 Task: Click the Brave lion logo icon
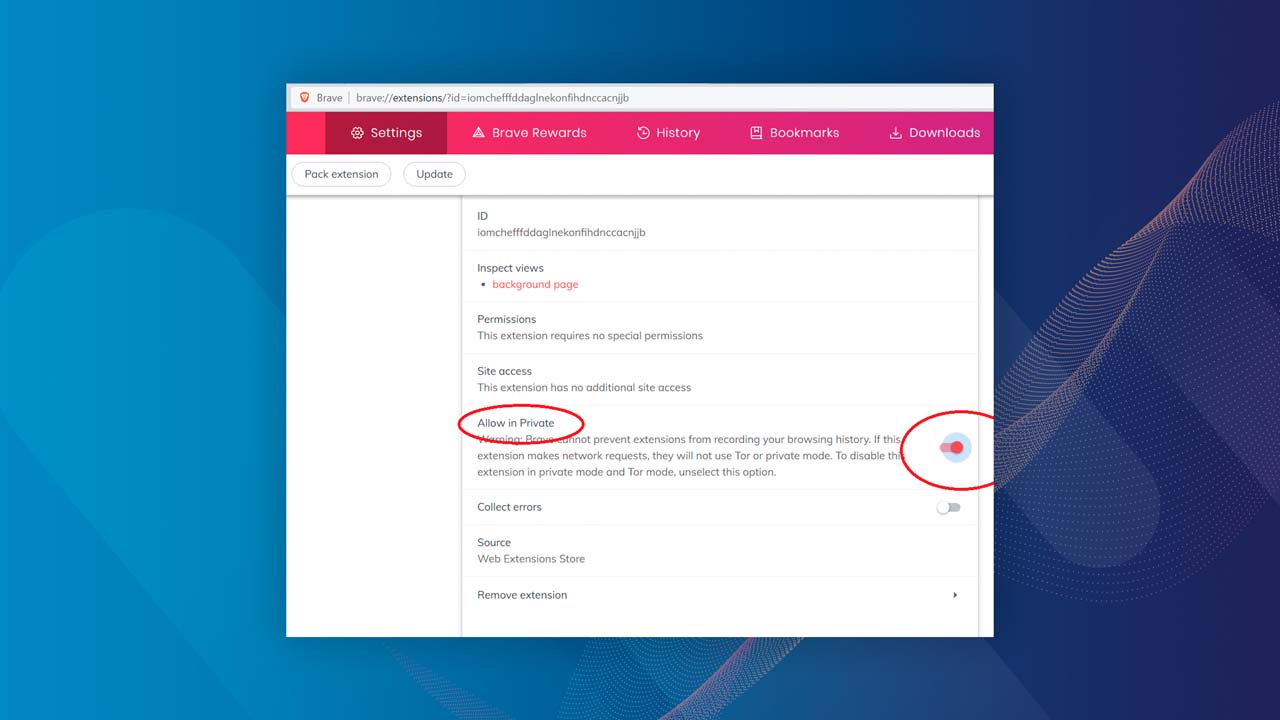305,98
